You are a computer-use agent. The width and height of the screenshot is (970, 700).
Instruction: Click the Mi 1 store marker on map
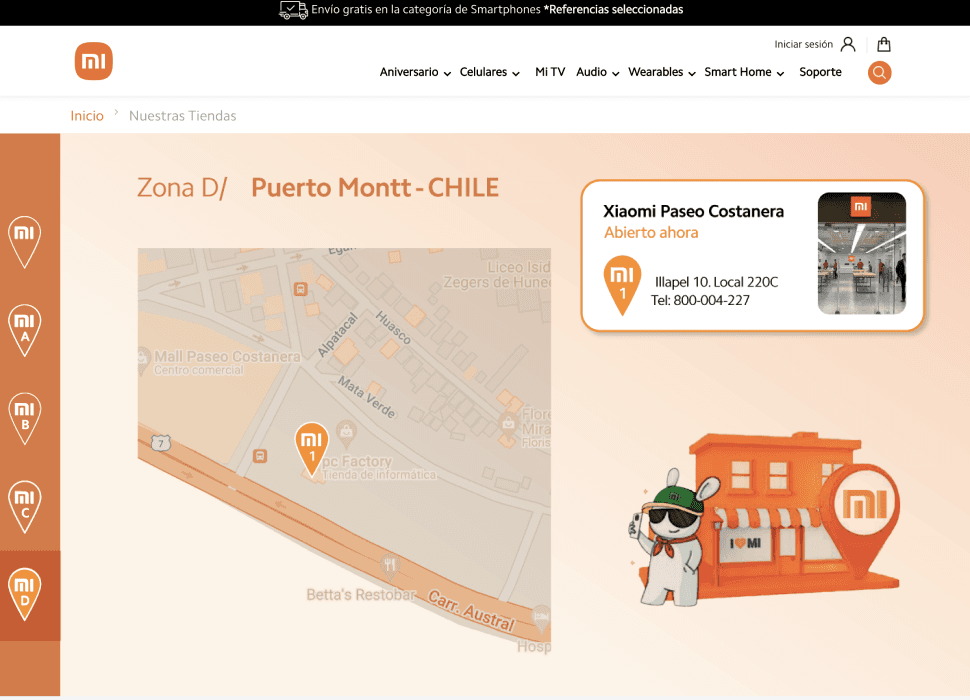coord(312,449)
